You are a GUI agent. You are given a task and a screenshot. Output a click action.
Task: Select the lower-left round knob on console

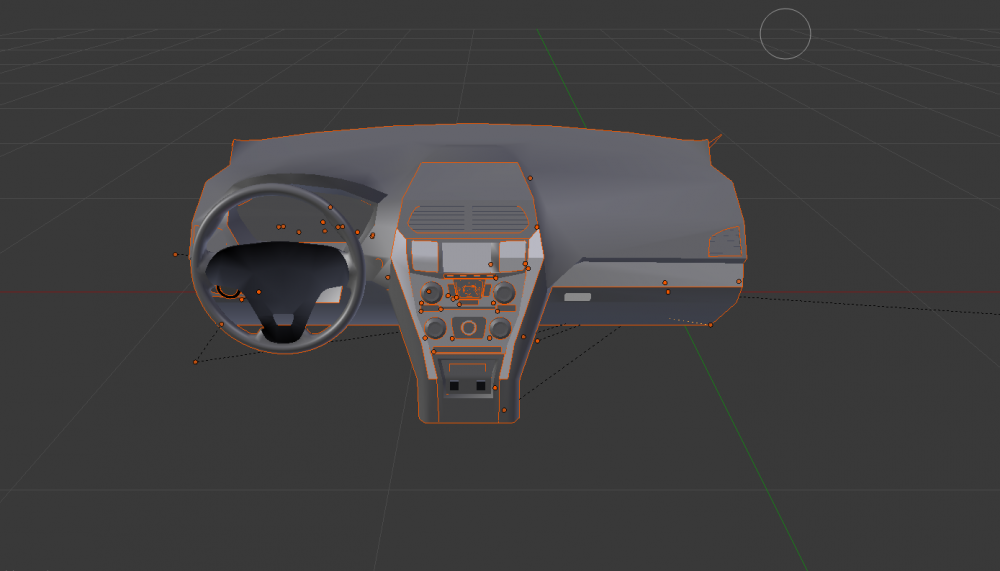(435, 328)
